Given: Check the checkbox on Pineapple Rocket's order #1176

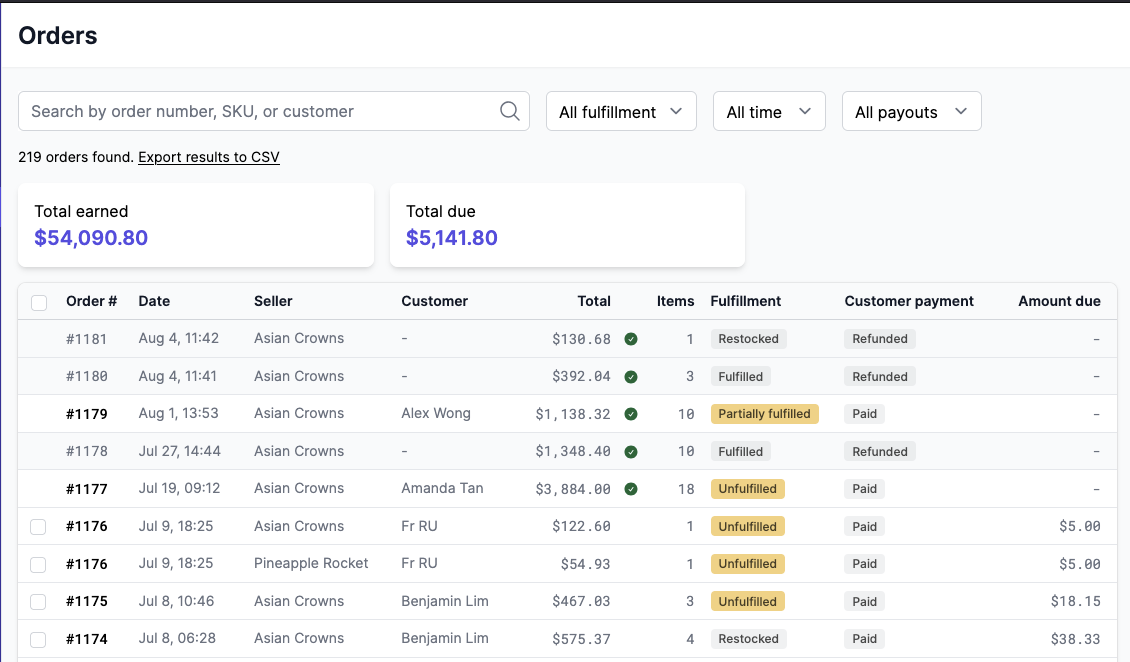Looking at the screenshot, I should [x=38, y=564].
